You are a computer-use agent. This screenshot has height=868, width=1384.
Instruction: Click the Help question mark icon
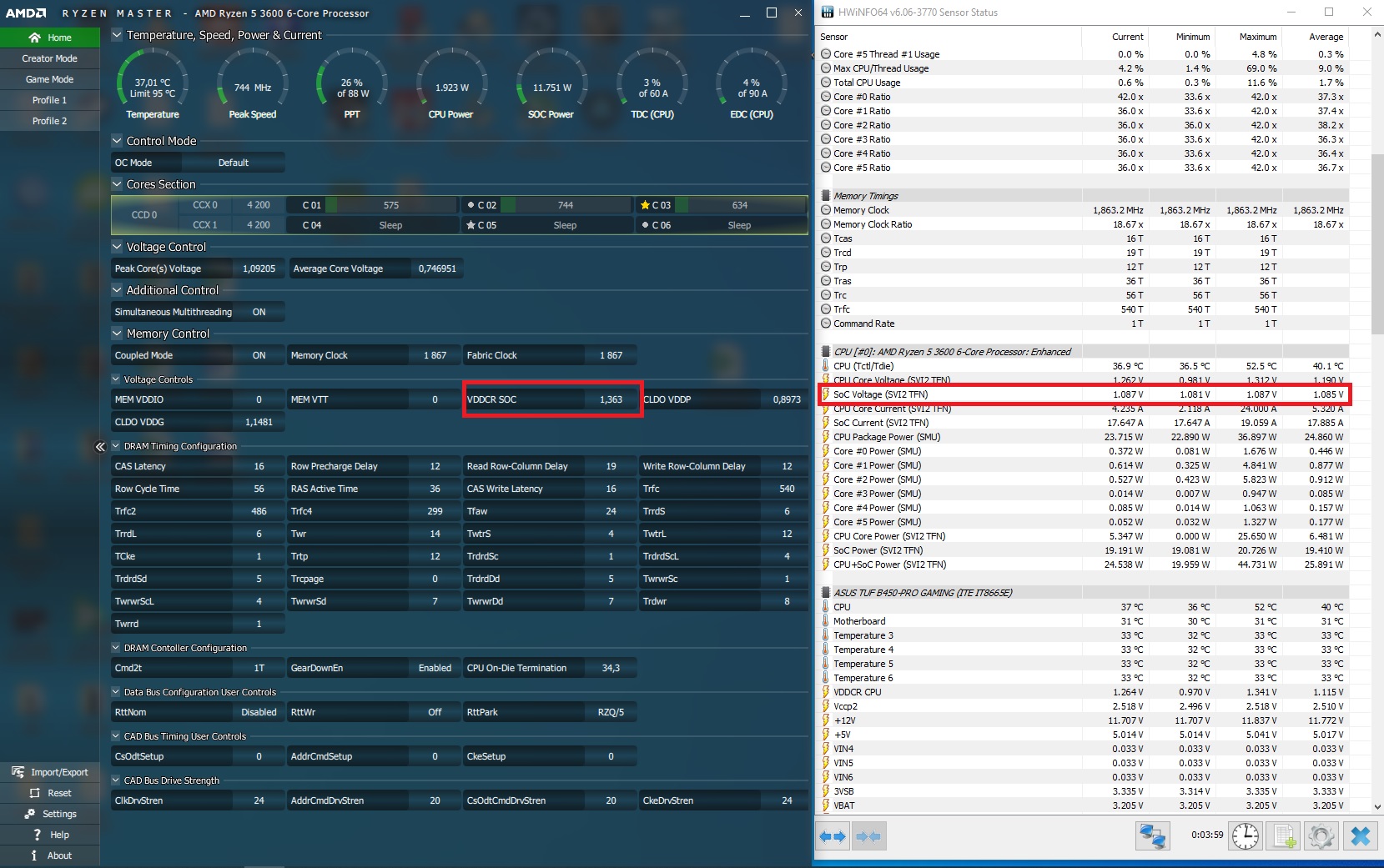click(x=37, y=835)
